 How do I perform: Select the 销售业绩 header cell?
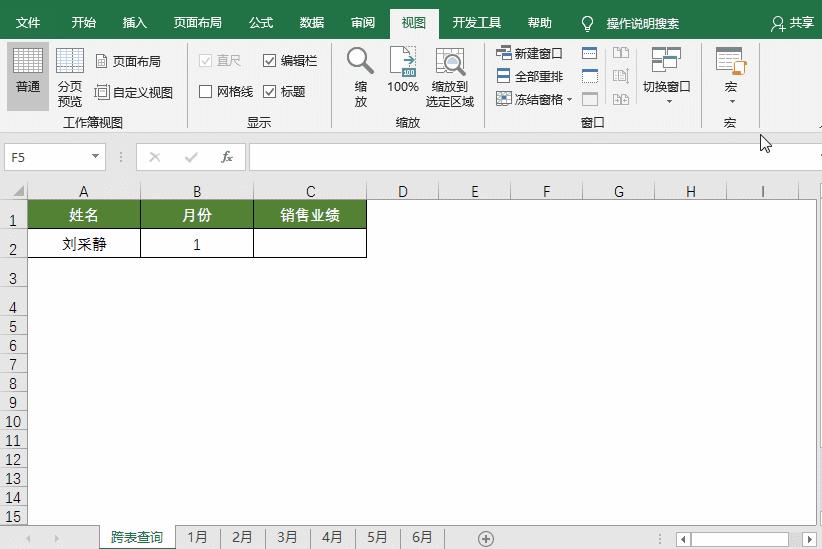tap(310, 214)
